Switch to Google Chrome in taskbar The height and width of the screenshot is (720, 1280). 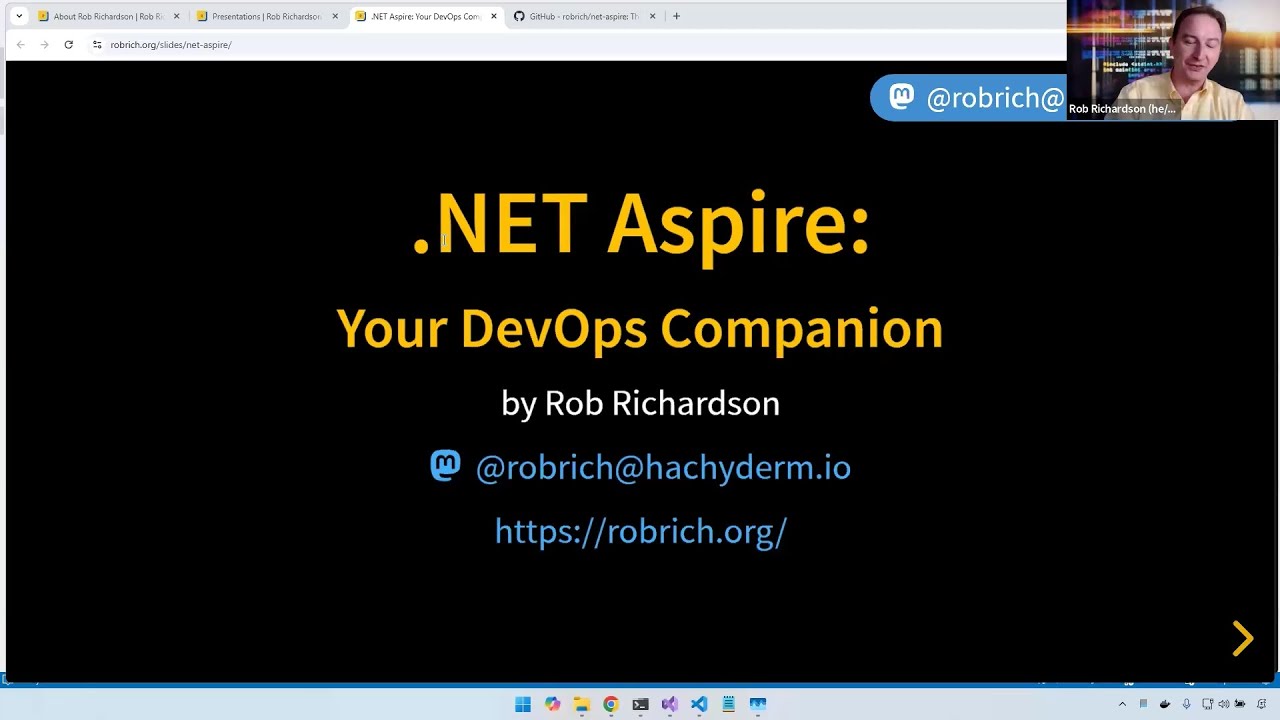[x=611, y=704]
